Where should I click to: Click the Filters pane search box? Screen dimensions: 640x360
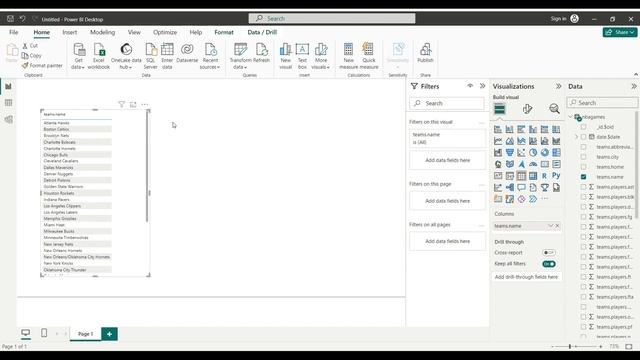pyautogui.click(x=447, y=103)
